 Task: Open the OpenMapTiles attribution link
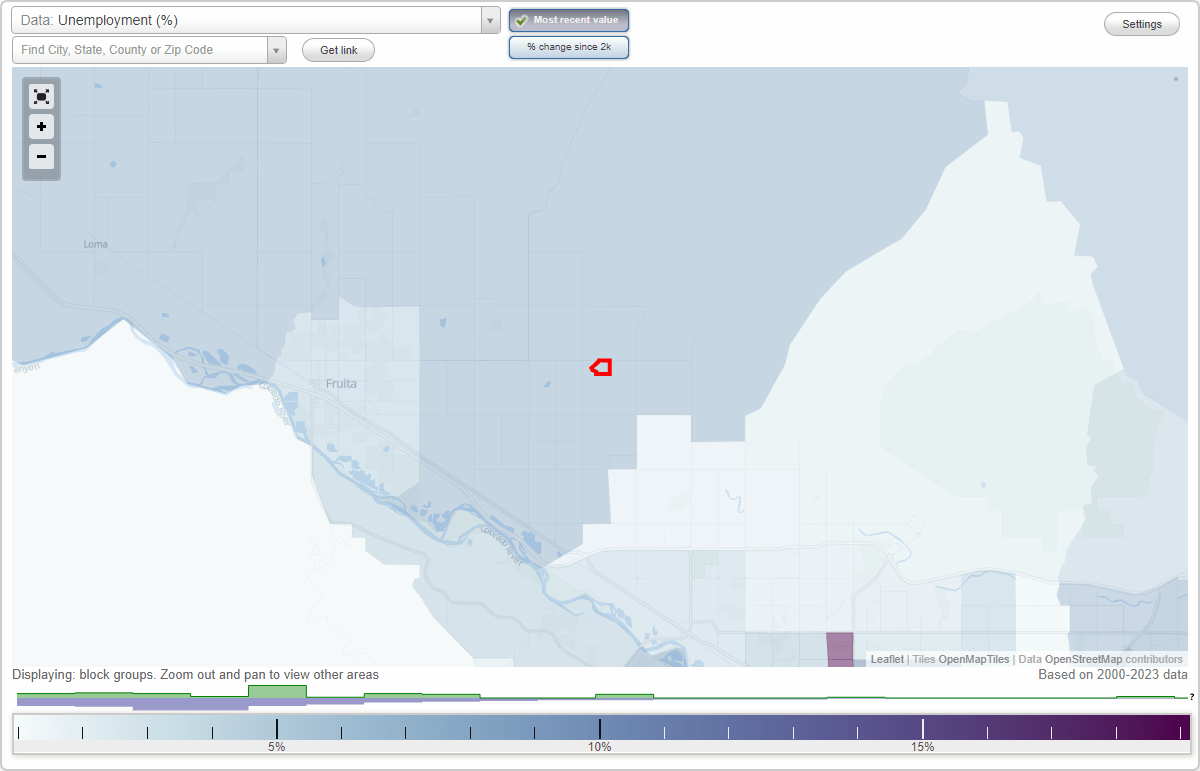click(974, 660)
